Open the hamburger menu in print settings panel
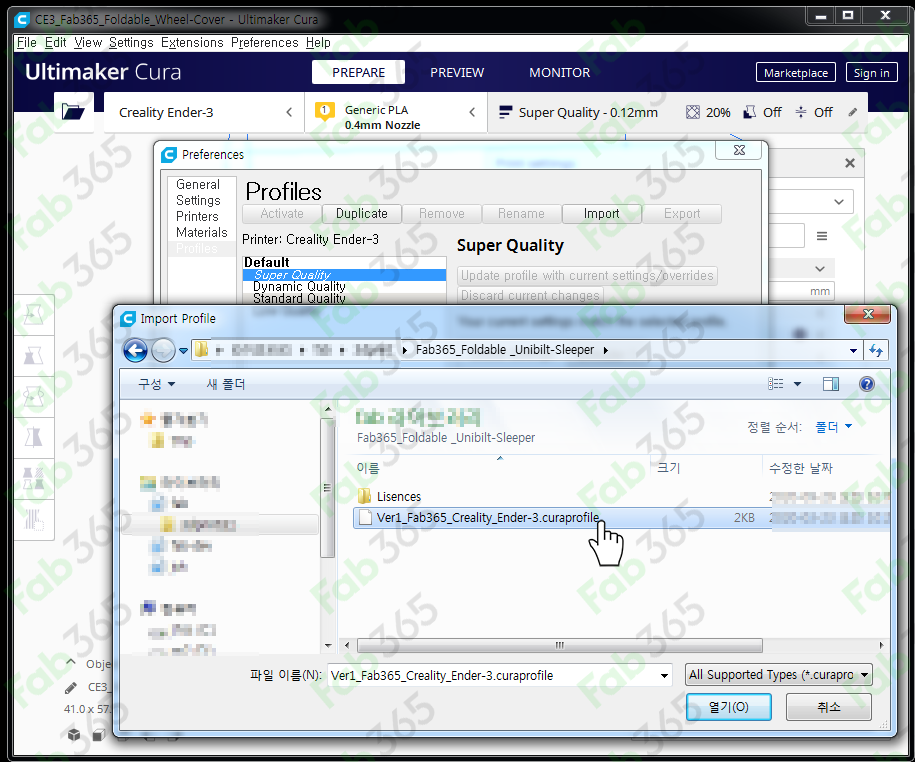 822,236
